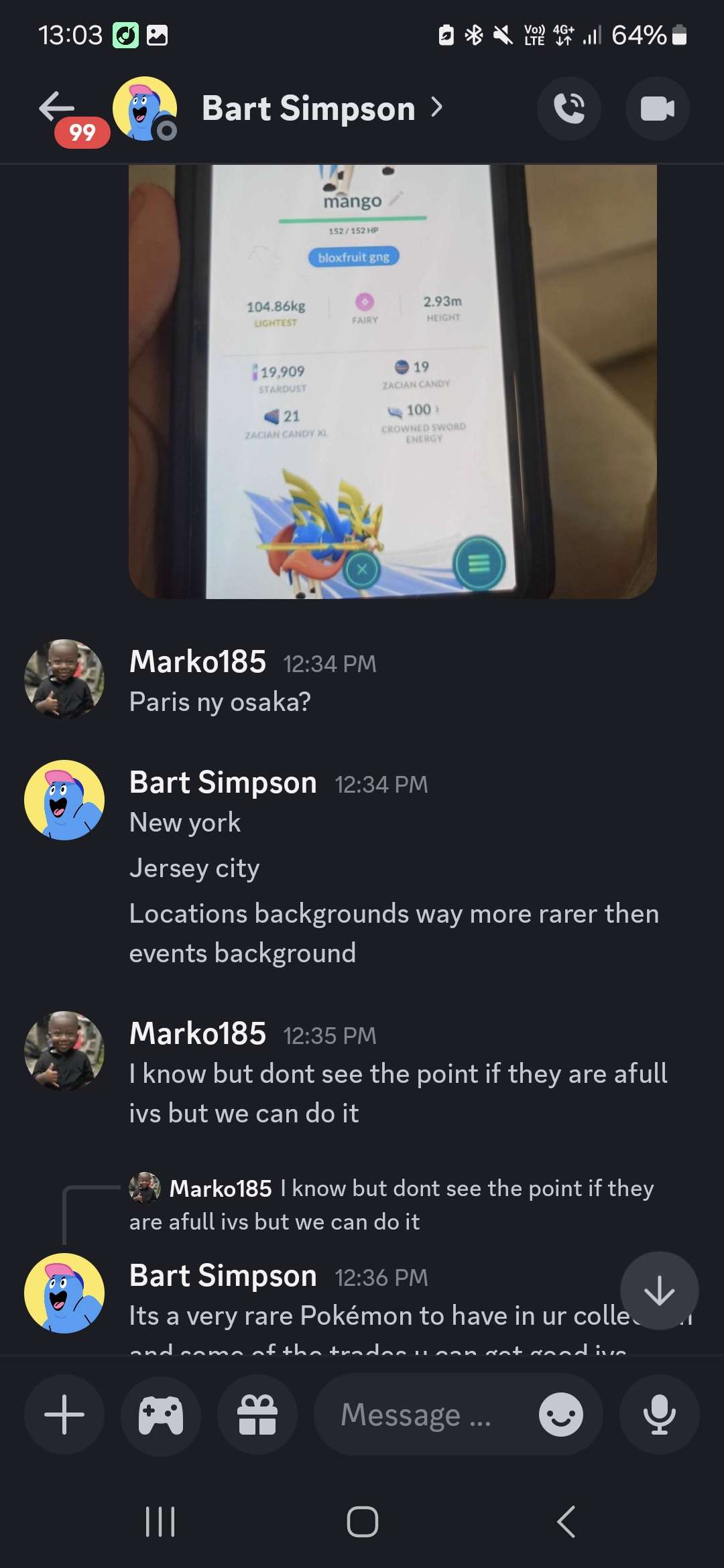Jump to latest messages with down arrow
Viewport: 724px width, 1568px height.
(660, 1291)
